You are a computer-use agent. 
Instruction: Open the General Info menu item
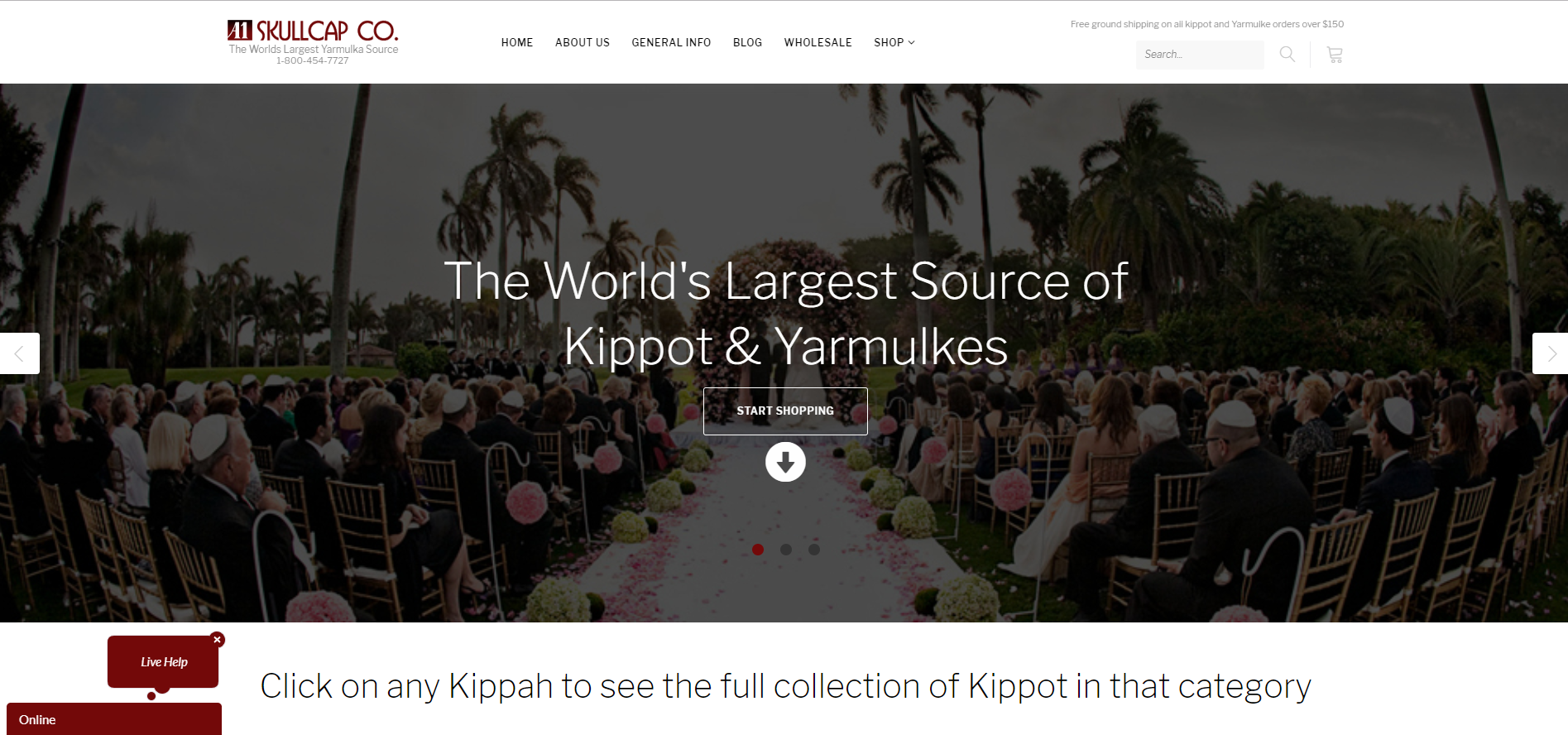[671, 42]
